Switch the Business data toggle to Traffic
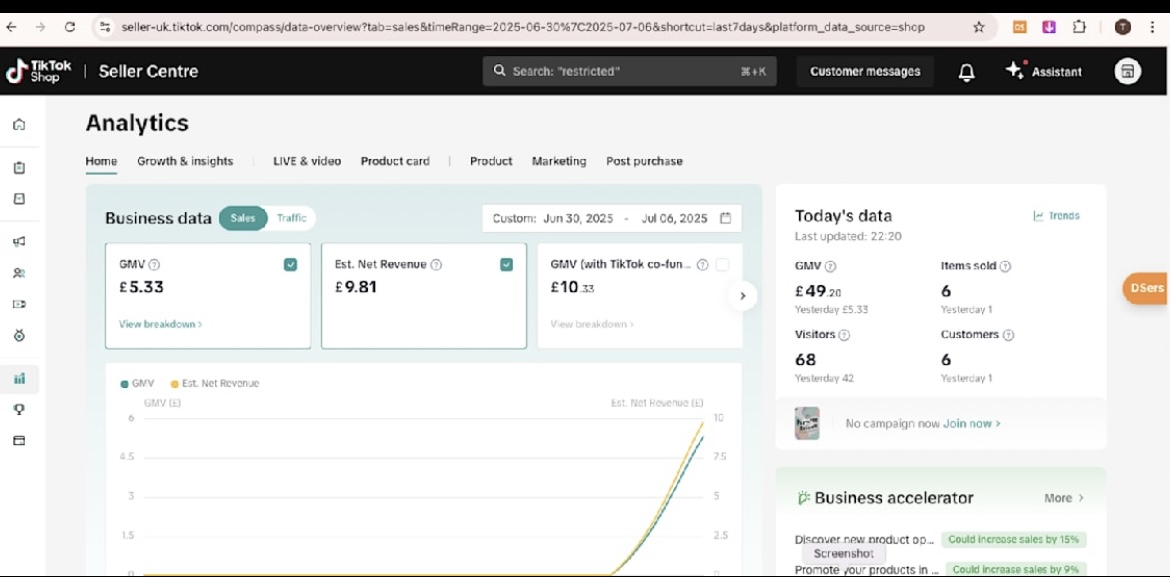This screenshot has width=1170, height=577. pos(291,218)
